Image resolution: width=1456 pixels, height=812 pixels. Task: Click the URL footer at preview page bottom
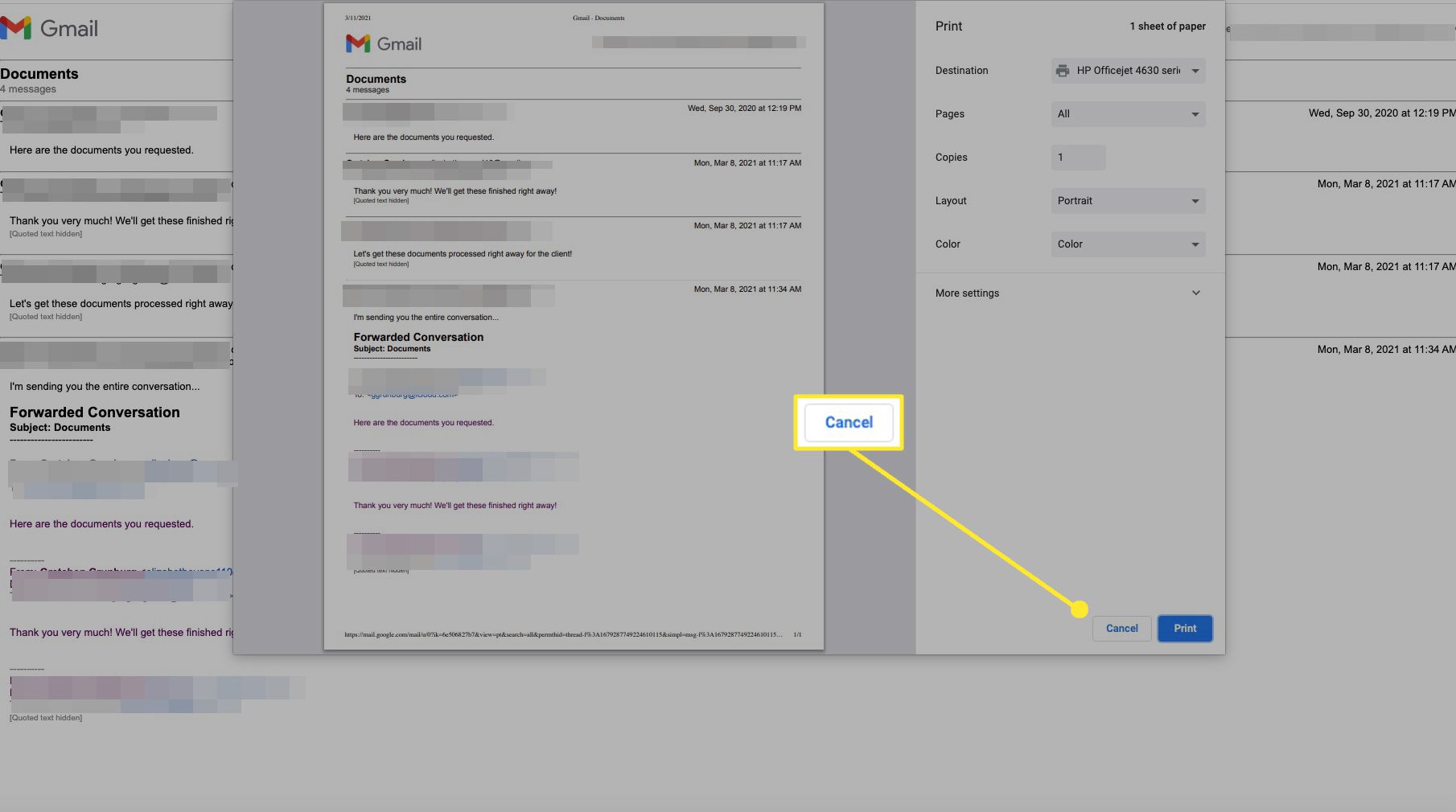pos(563,635)
